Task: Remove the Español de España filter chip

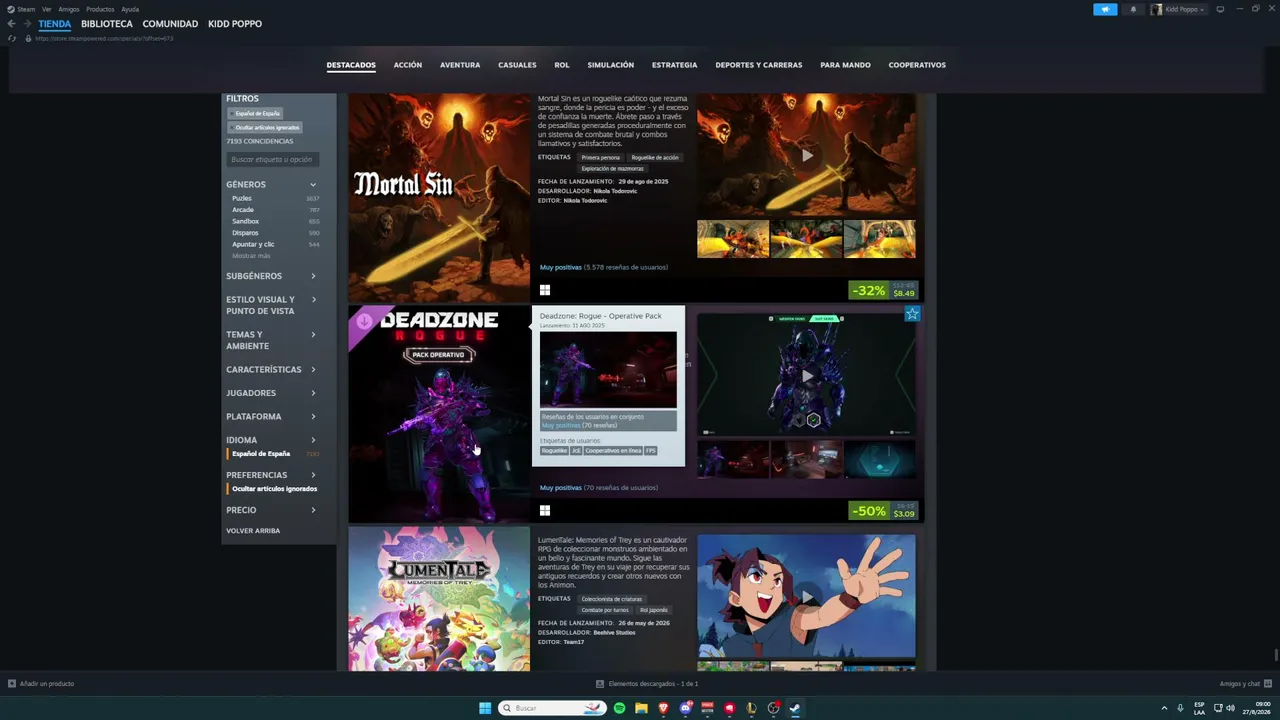Action: point(256,113)
